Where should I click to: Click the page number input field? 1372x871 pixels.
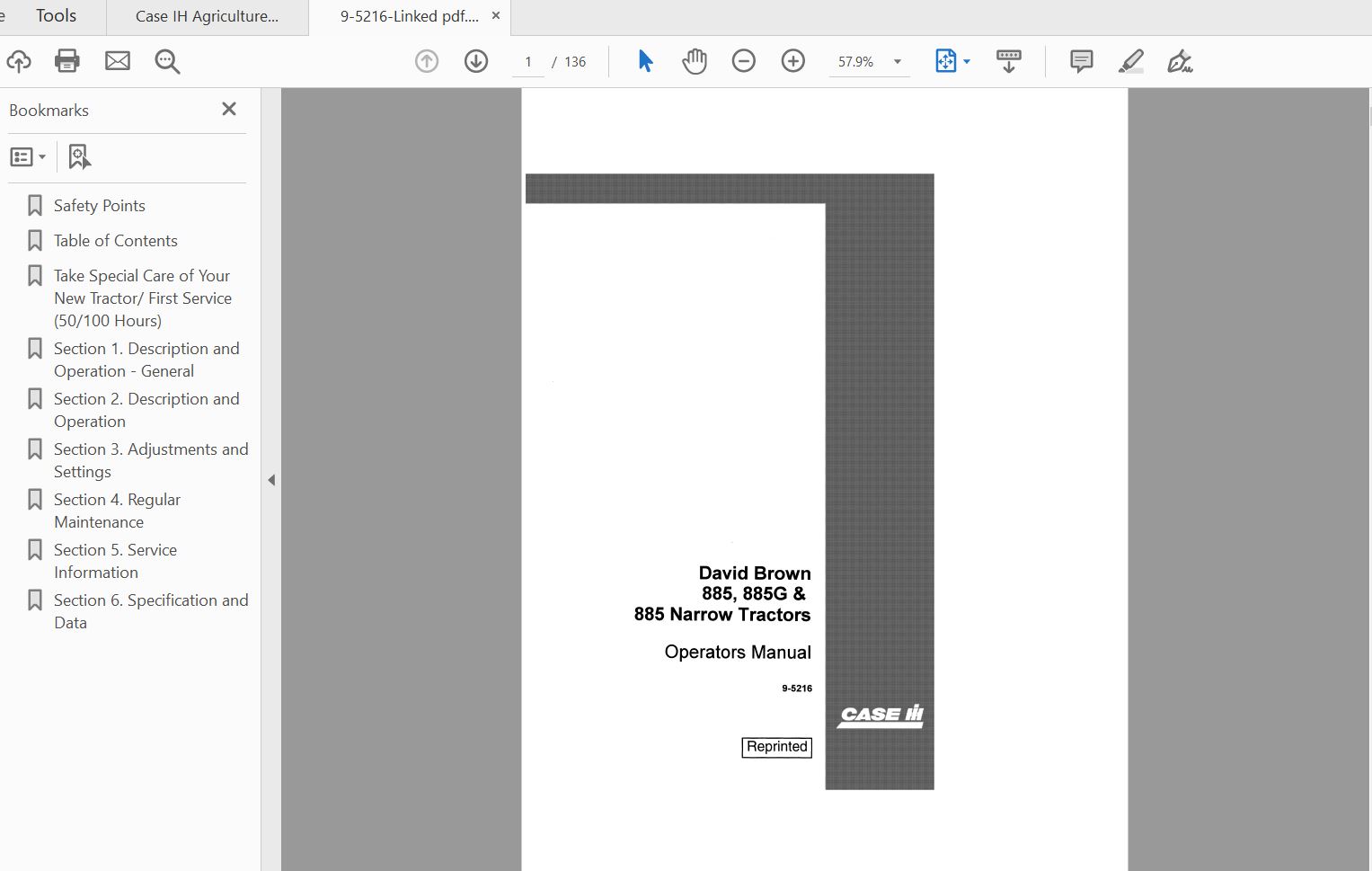(528, 62)
